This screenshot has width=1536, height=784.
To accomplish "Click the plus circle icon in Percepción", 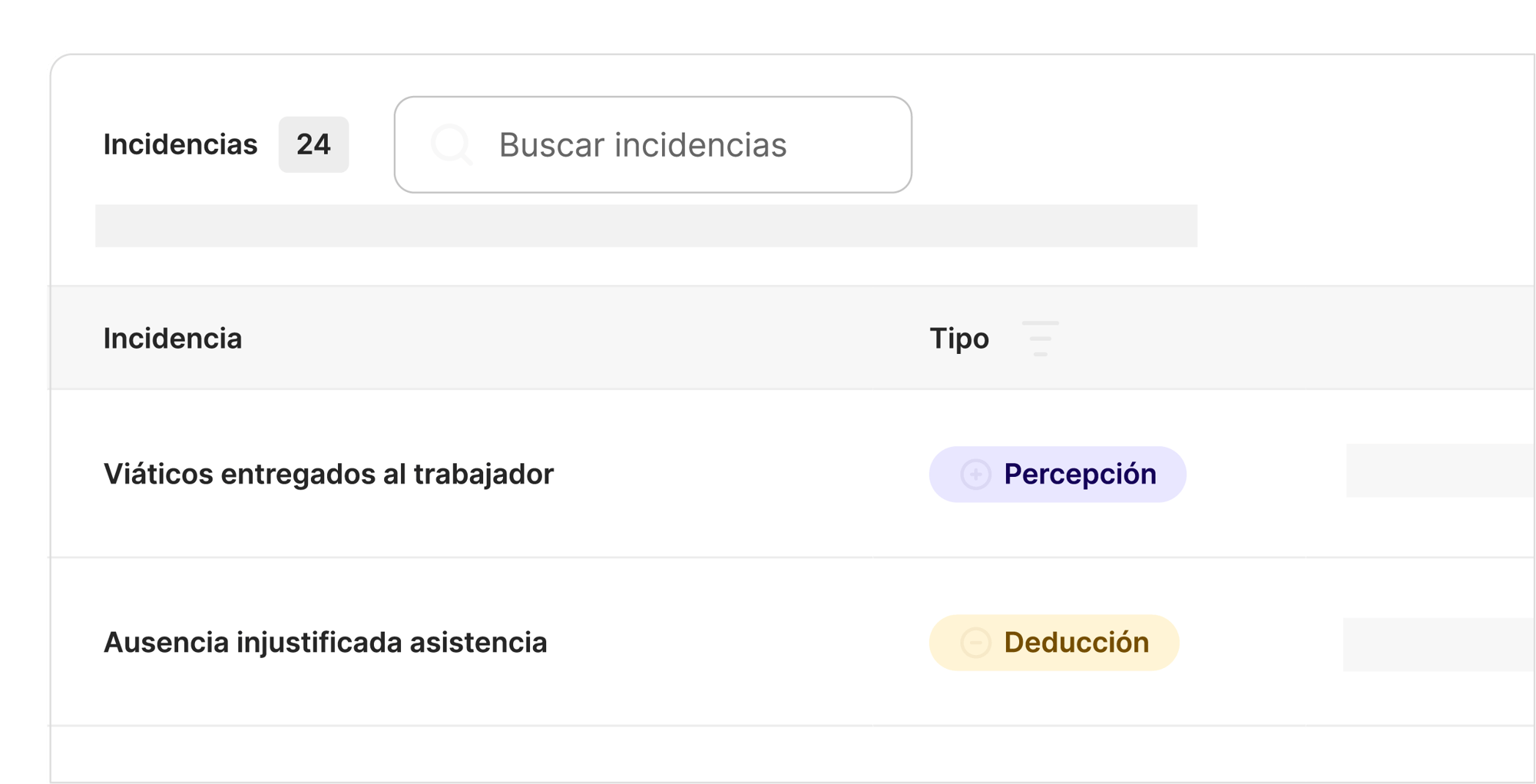I will tap(975, 475).
